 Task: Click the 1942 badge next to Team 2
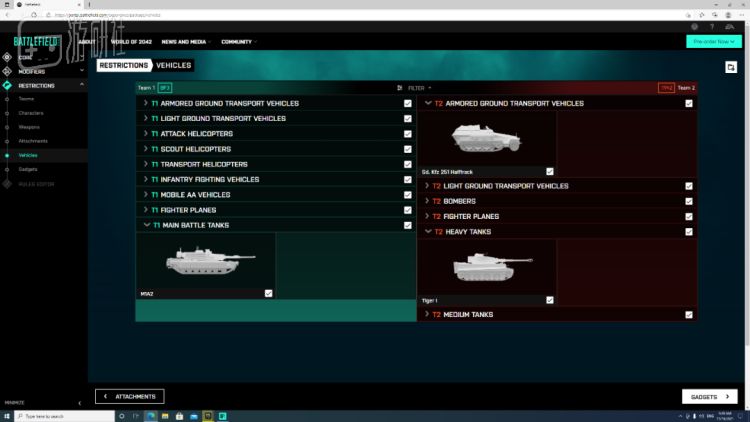click(666, 88)
